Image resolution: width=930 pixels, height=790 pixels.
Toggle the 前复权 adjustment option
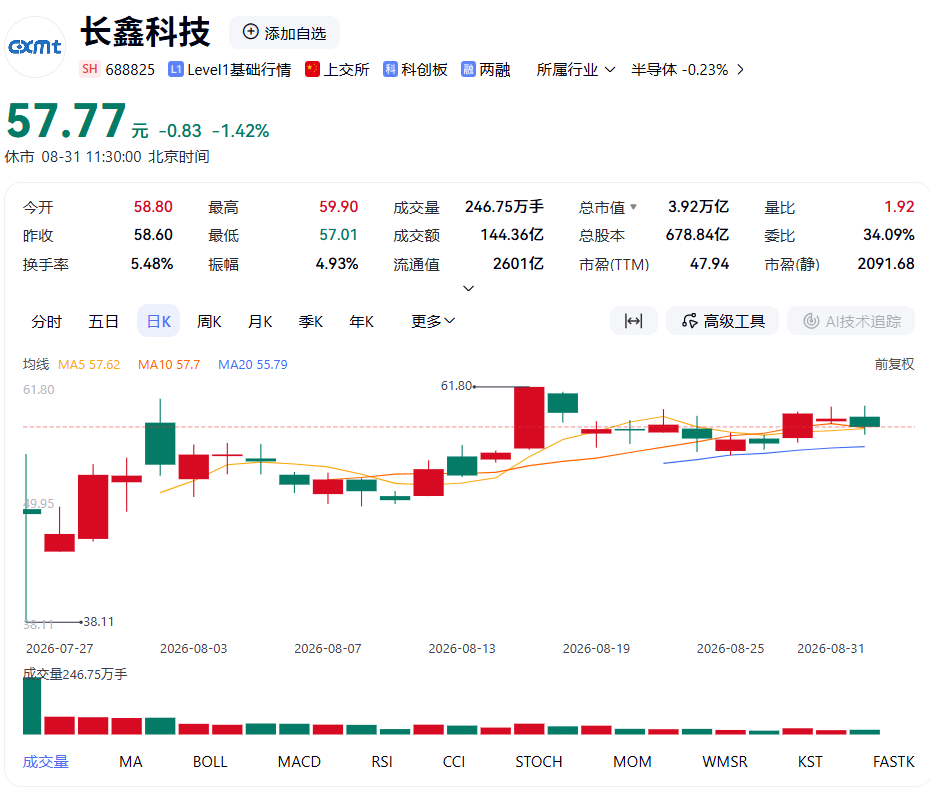tap(894, 364)
